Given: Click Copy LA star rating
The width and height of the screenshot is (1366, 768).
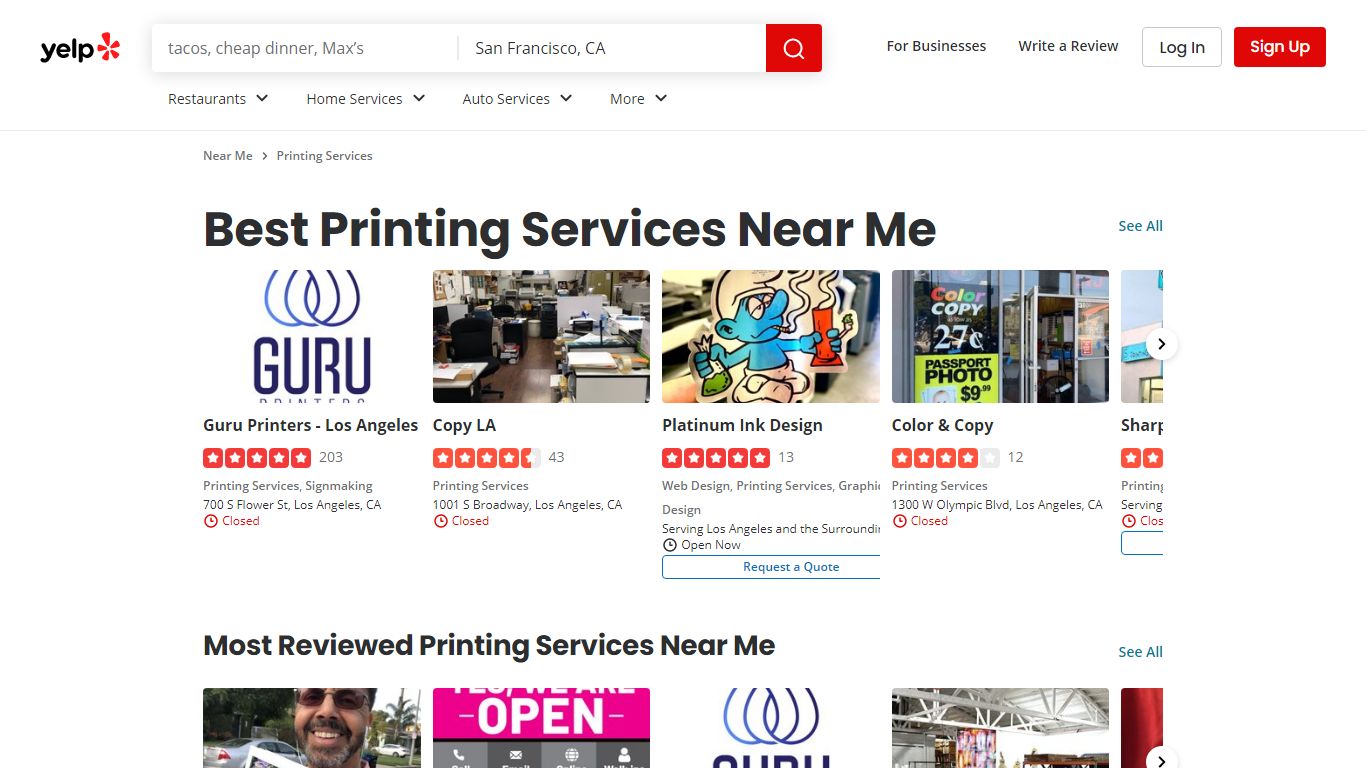Looking at the screenshot, I should tap(487, 457).
